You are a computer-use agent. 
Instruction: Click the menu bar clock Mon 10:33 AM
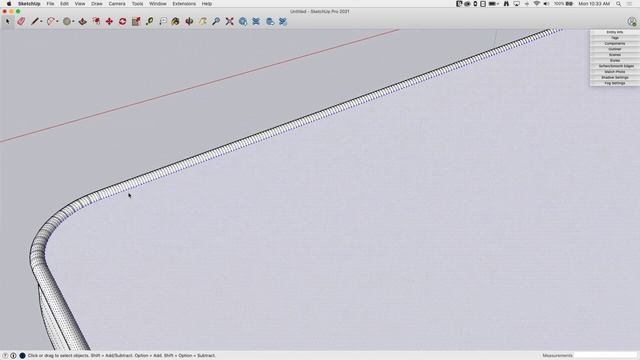pos(594,4)
